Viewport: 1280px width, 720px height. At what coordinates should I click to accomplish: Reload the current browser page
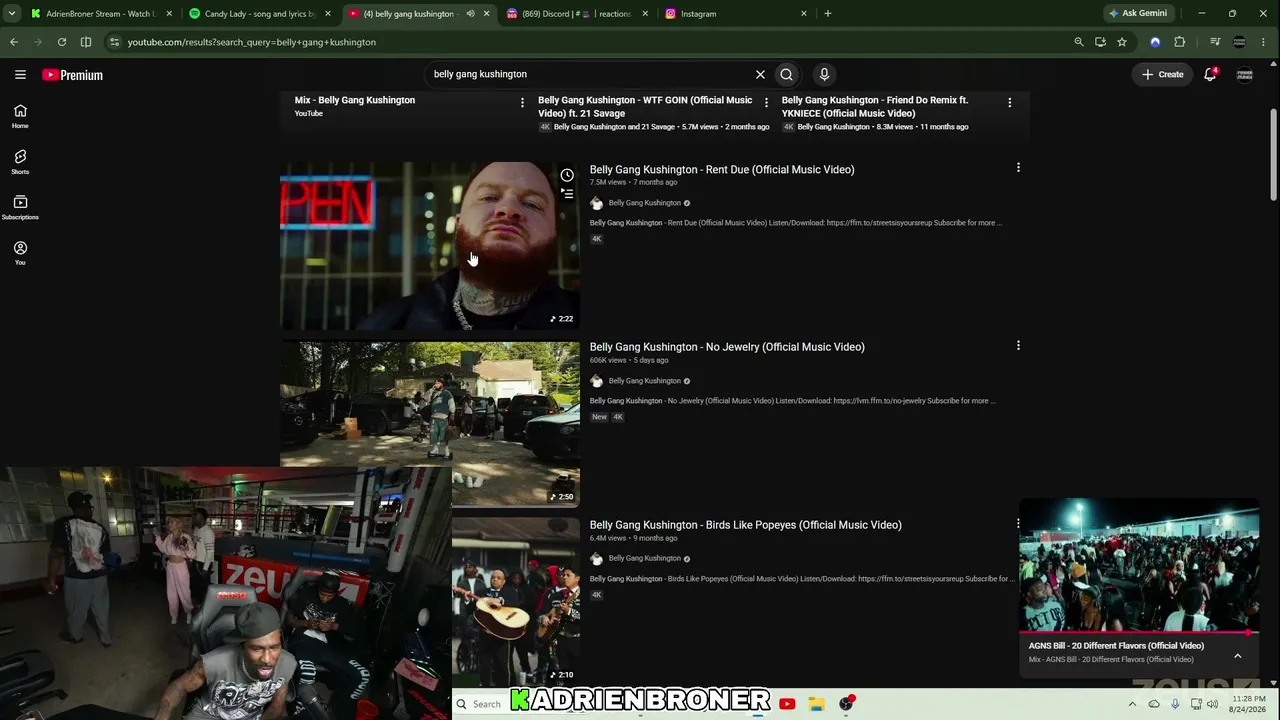pyautogui.click(x=62, y=42)
